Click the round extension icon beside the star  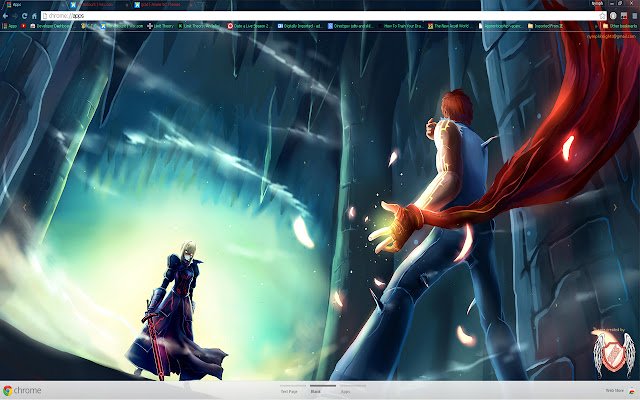tap(613, 16)
